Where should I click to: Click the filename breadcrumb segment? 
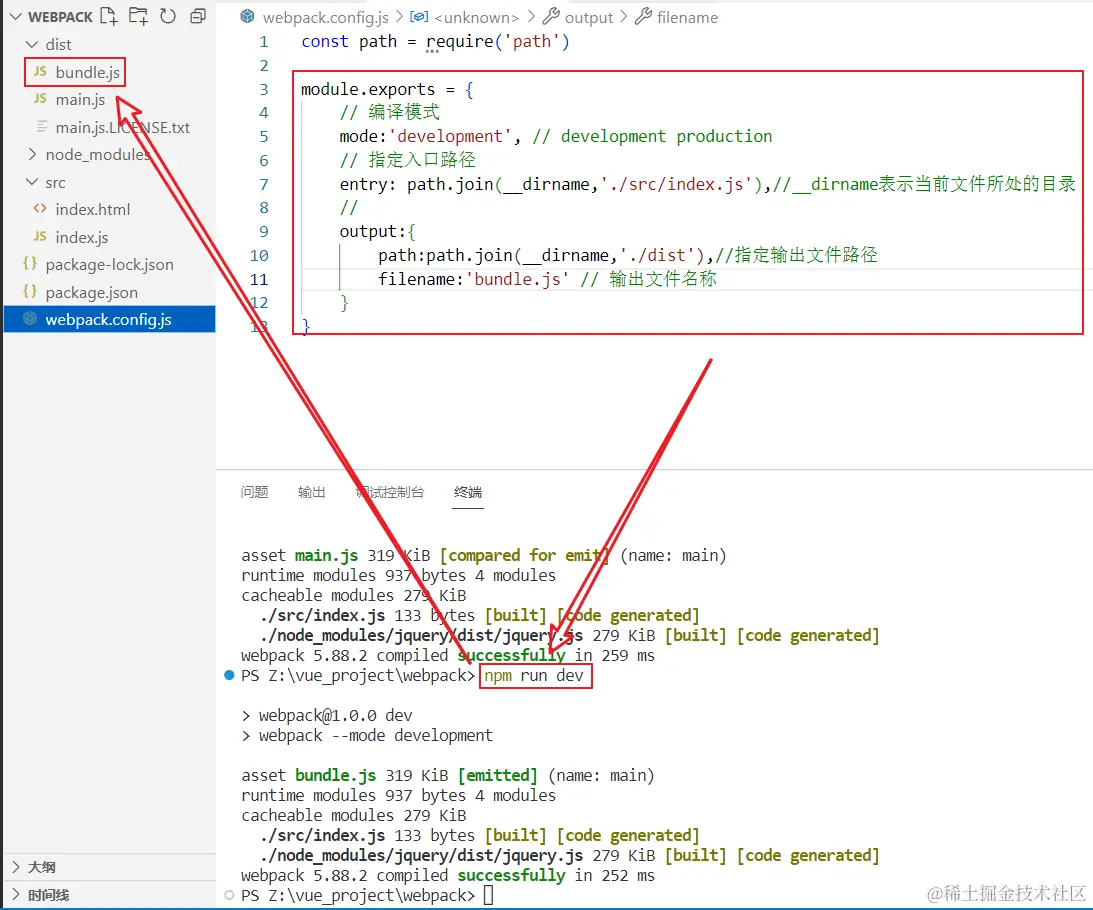click(687, 17)
